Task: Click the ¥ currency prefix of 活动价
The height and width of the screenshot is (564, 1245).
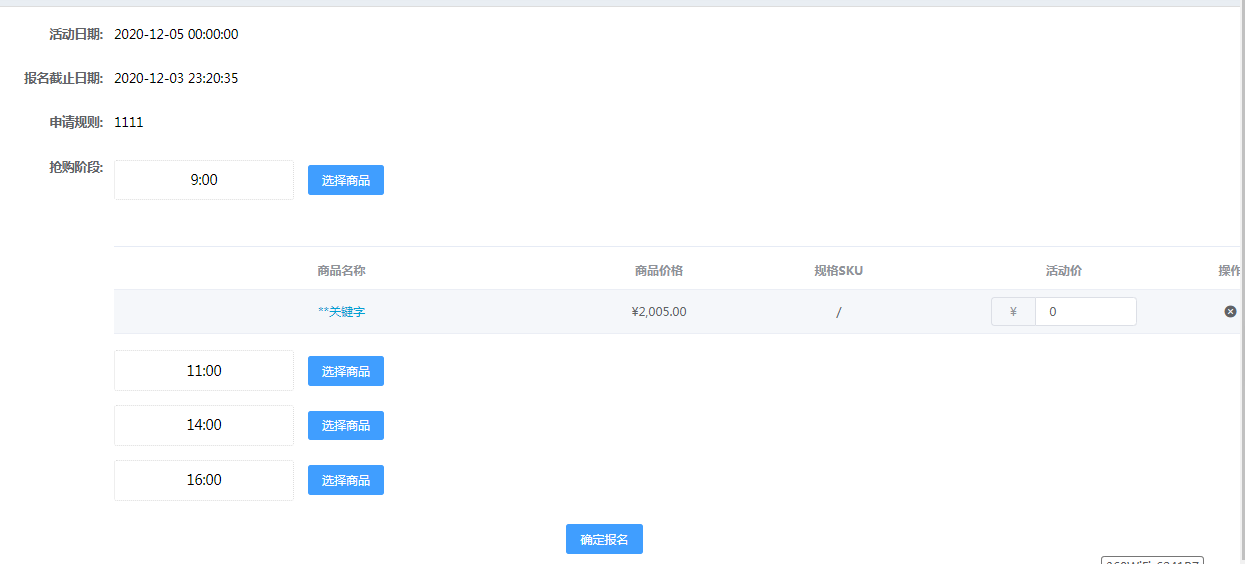Action: coord(1013,312)
